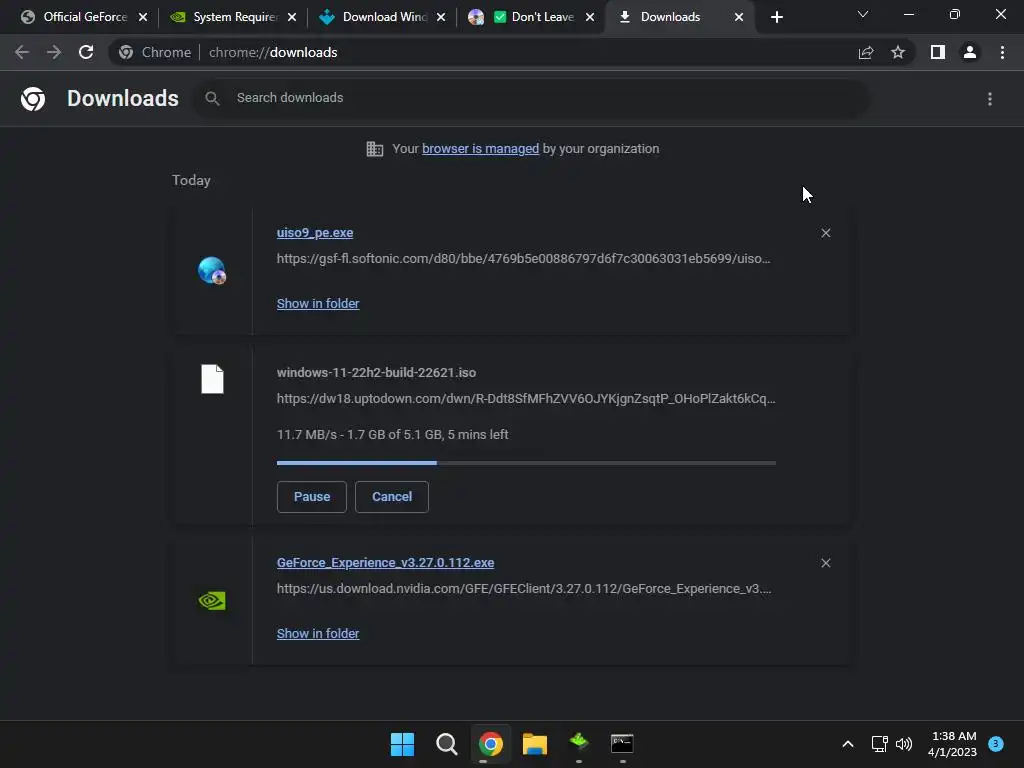The height and width of the screenshot is (768, 1024).
Task: Click the Chrome logo beside Downloads title
Action: 33,99
